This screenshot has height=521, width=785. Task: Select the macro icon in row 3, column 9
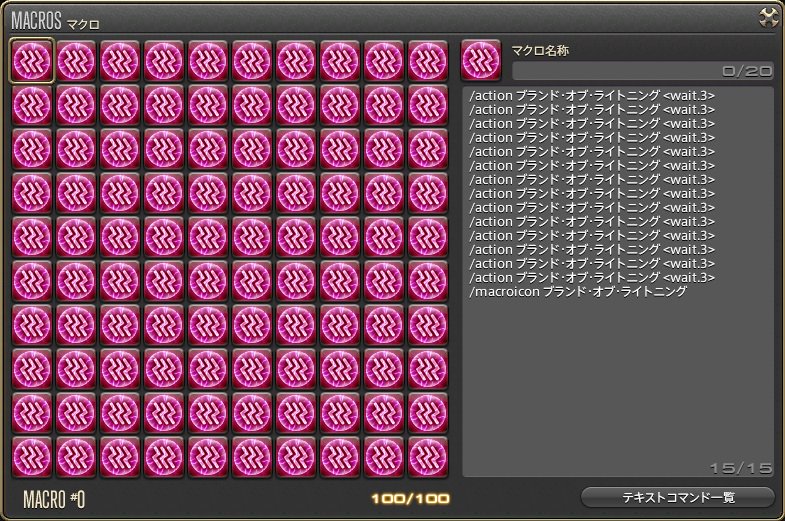coord(383,149)
